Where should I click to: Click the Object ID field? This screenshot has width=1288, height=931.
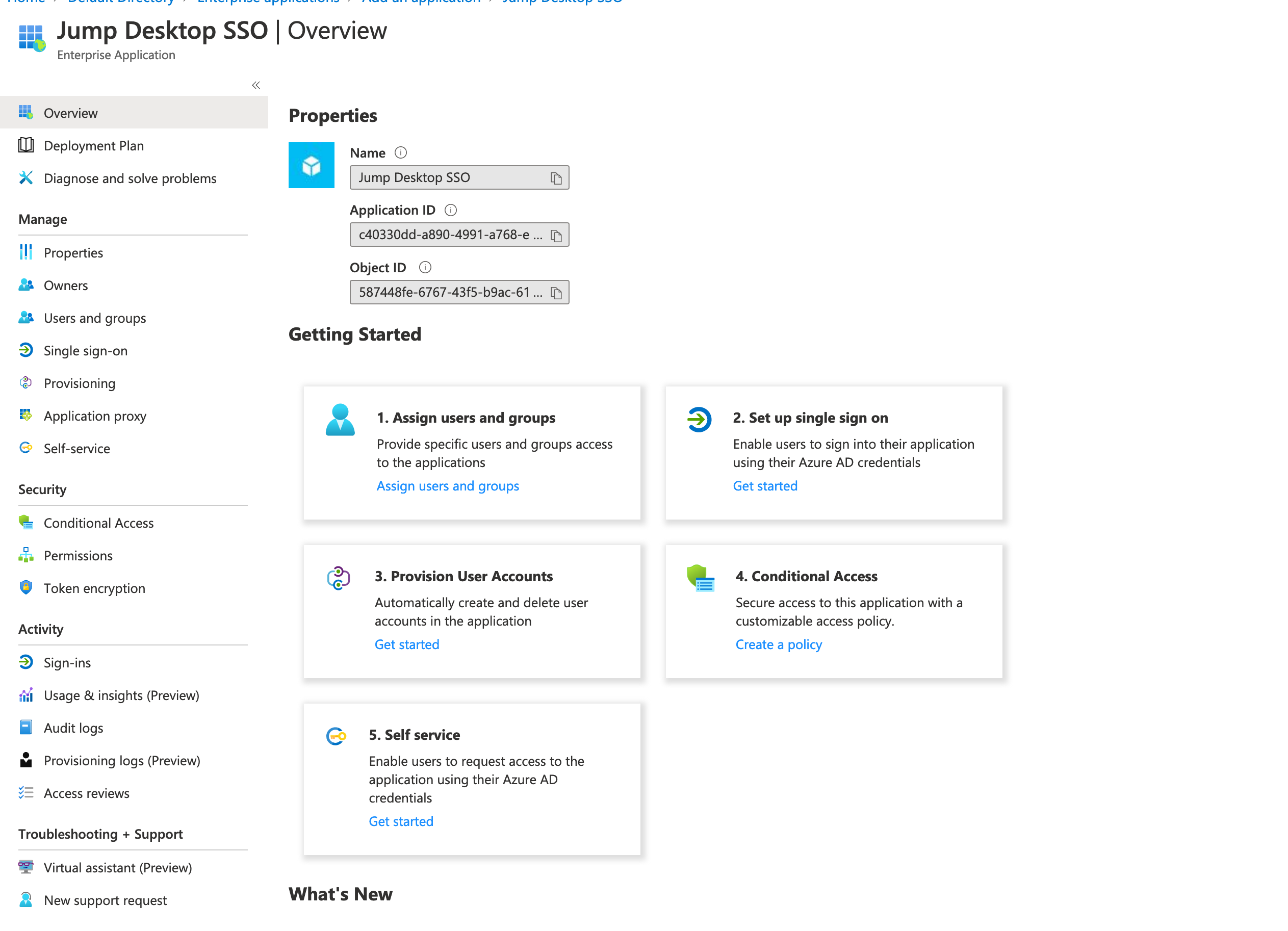(459, 292)
